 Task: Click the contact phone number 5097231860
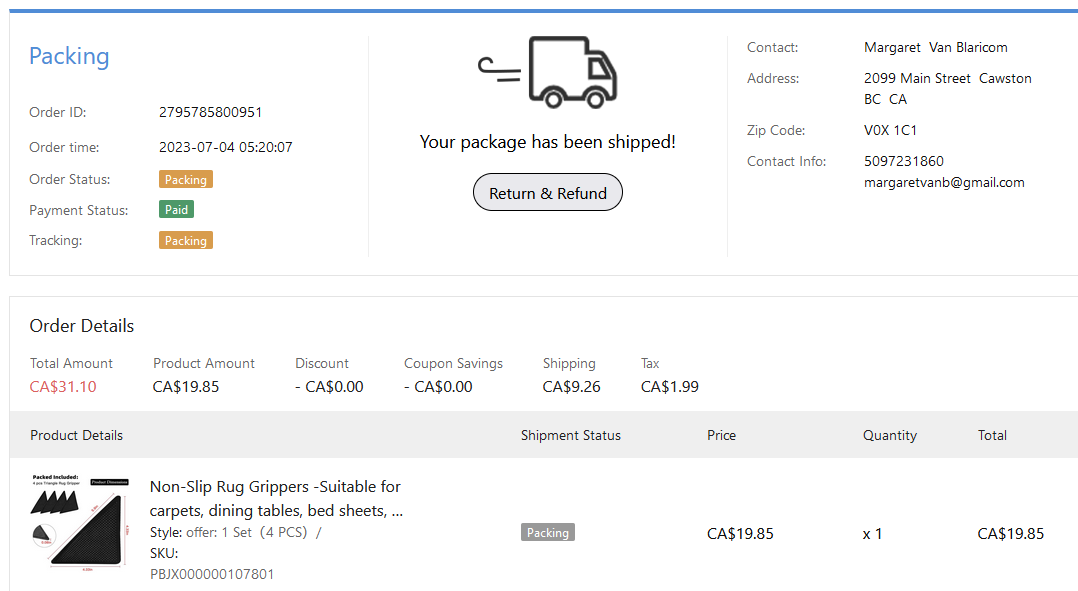(x=903, y=161)
